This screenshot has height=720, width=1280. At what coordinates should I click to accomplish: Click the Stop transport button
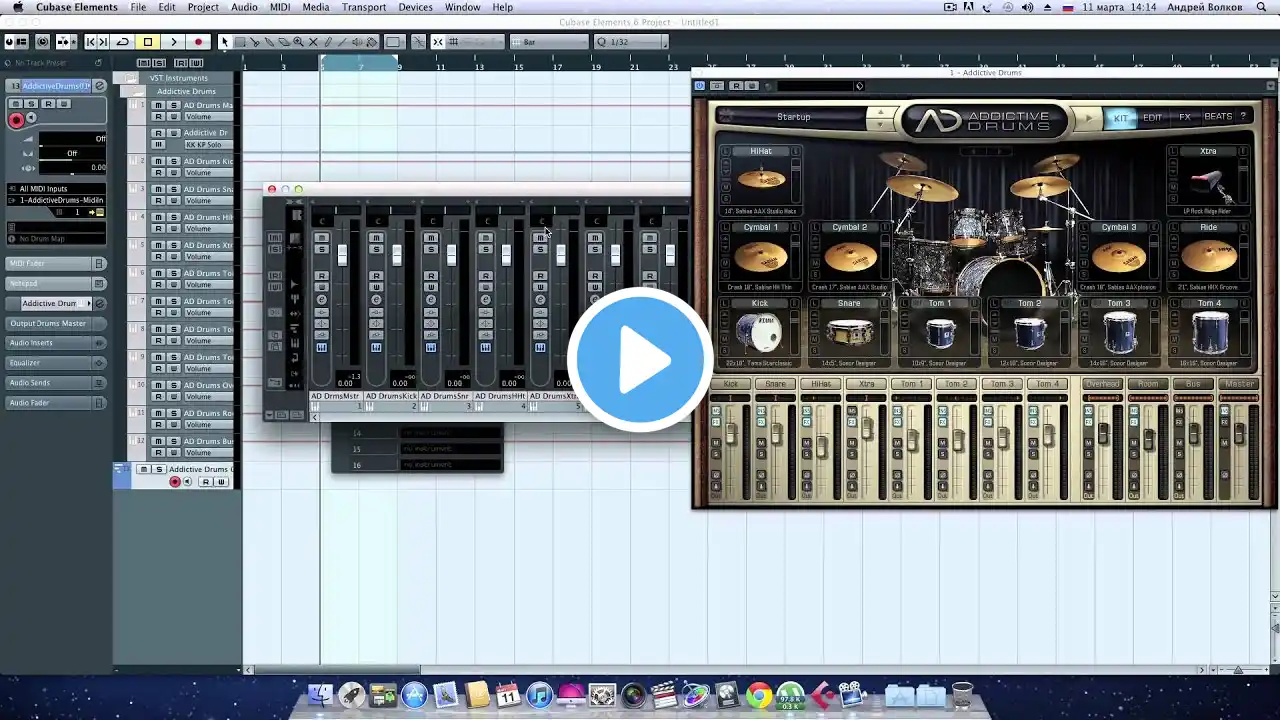148,42
